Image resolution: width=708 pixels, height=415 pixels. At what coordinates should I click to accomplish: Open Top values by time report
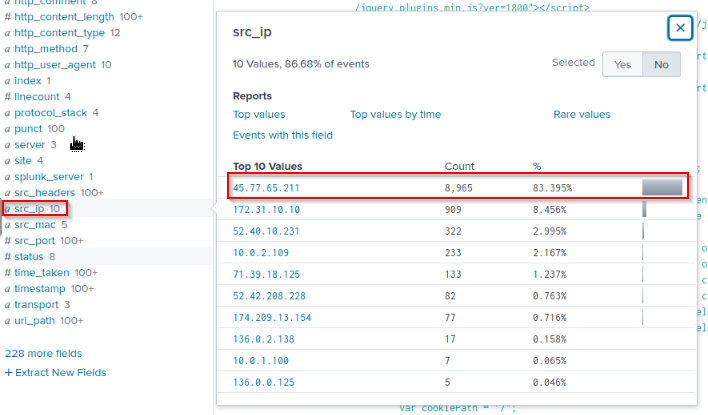[395, 115]
